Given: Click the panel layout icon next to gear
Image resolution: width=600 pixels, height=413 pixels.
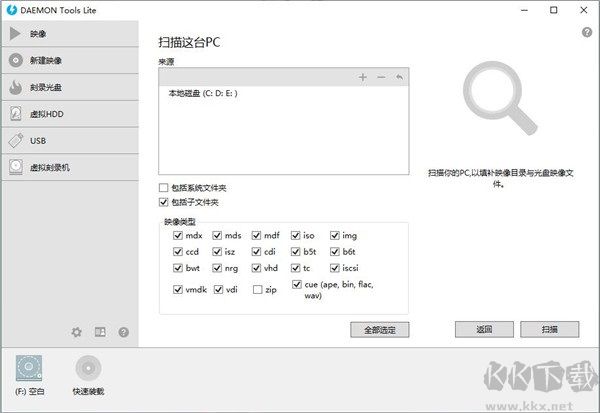Looking at the screenshot, I should [x=100, y=332].
